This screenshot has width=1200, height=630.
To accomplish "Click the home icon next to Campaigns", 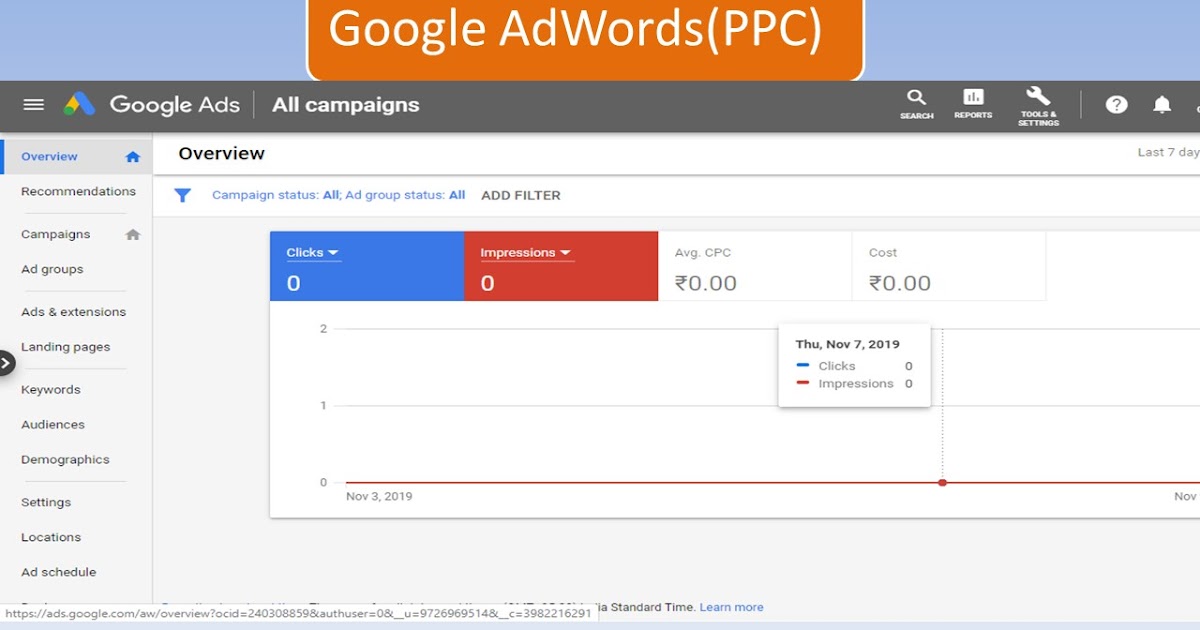I will (134, 233).
